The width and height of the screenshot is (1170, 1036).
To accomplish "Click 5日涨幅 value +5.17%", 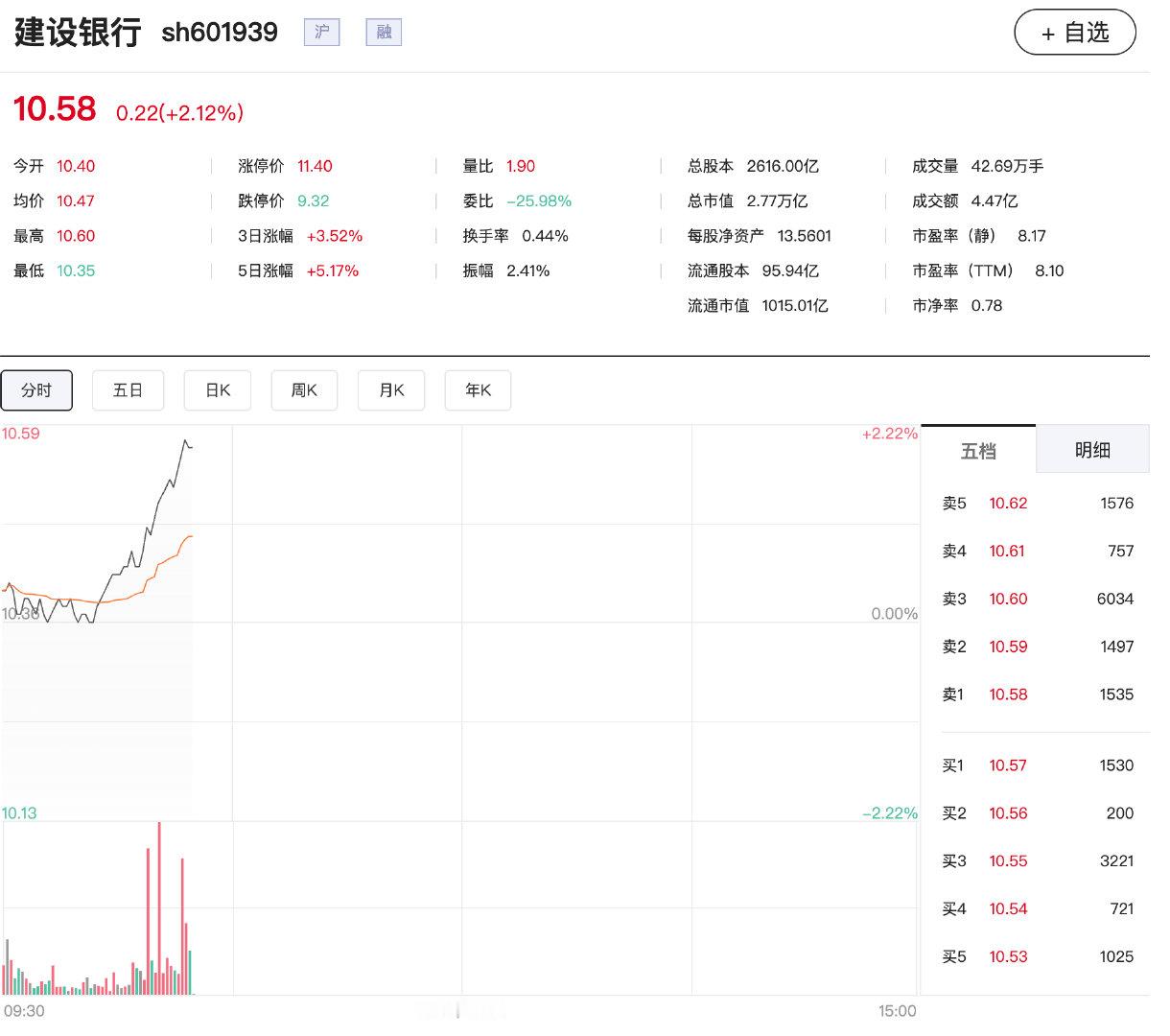I will [x=333, y=271].
